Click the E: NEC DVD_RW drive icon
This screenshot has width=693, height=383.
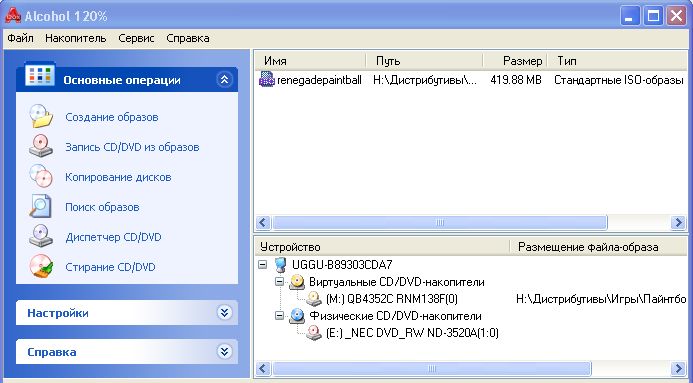coord(314,333)
